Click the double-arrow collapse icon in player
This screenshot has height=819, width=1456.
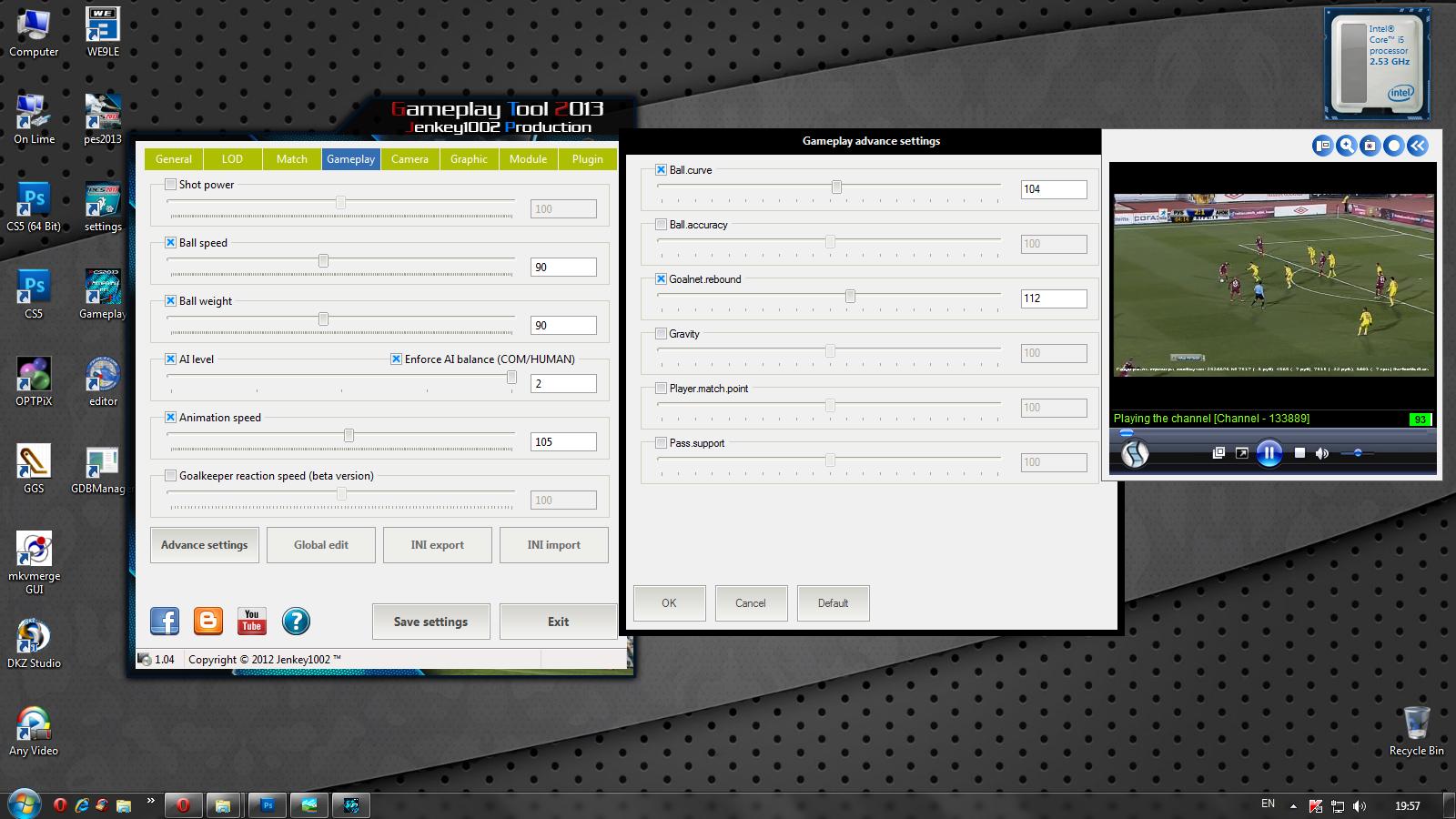point(1417,146)
